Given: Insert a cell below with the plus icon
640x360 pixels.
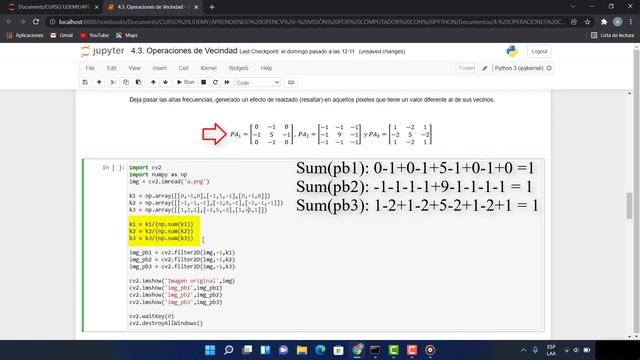Looking at the screenshot, I should coord(99,82).
